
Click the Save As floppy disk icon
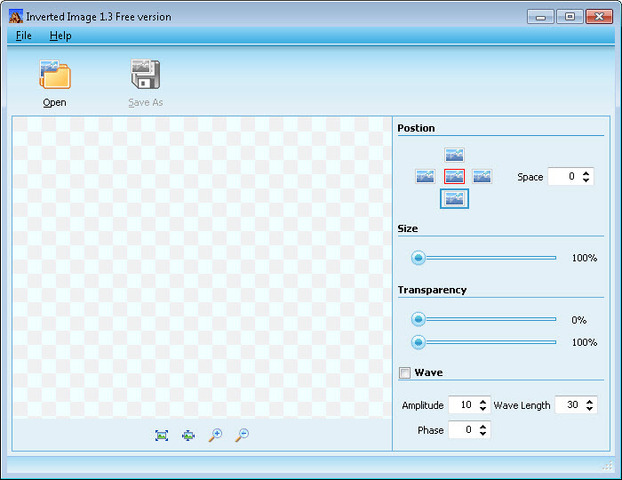coord(146,74)
